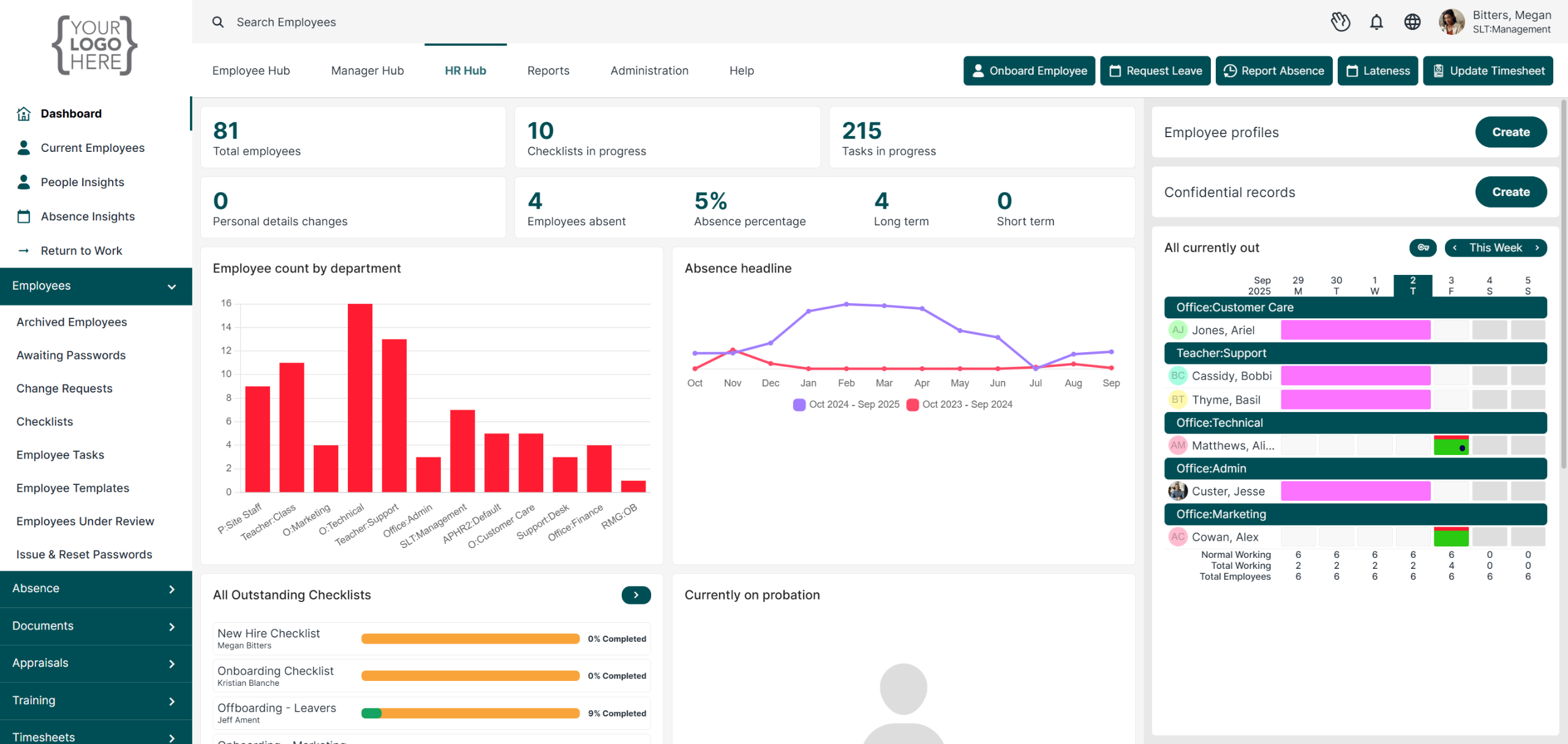
Task: Click the globe language icon
Action: click(1412, 22)
